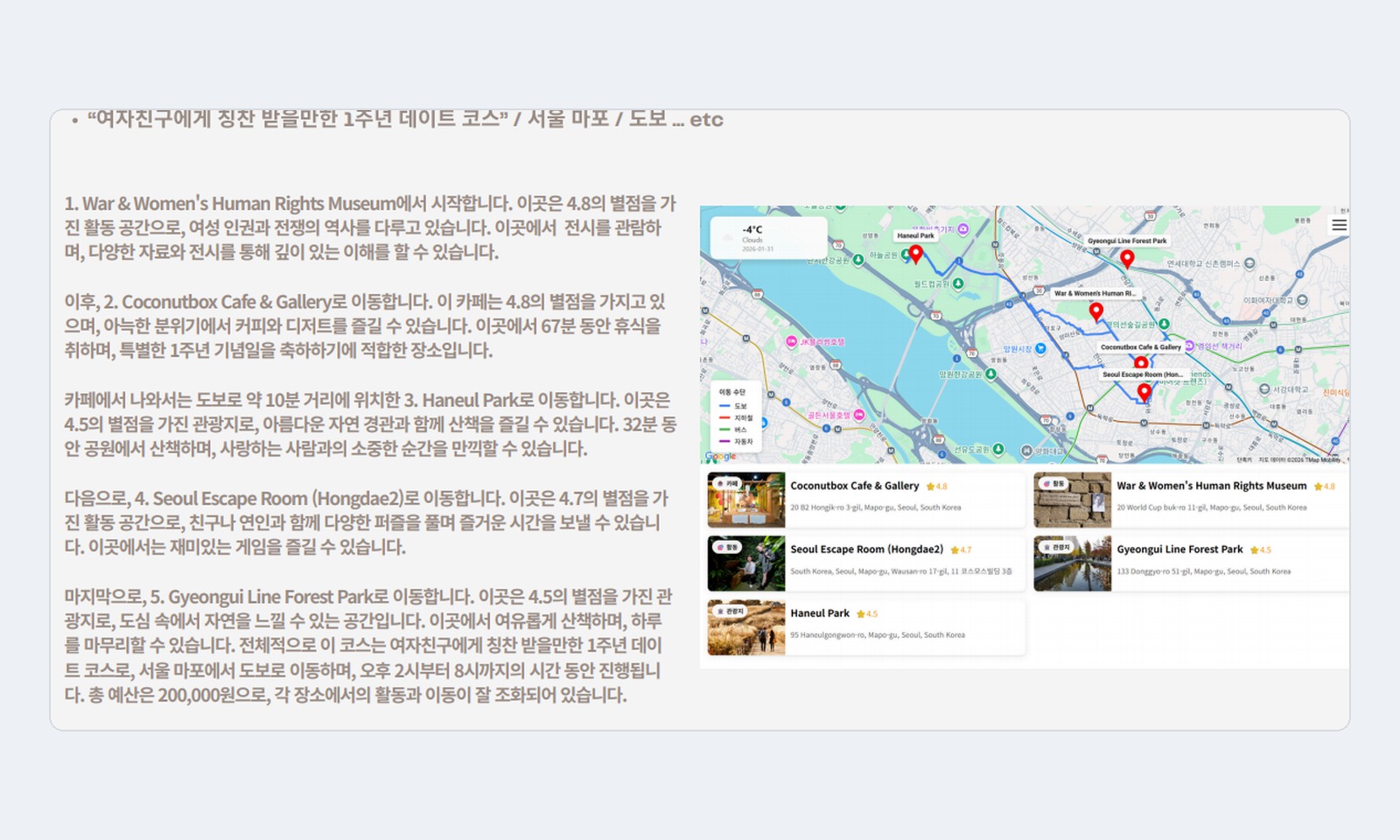Open the Gyeongui Line Forest Park card photo
Viewport: 1400px width, 840px height.
tap(1073, 564)
